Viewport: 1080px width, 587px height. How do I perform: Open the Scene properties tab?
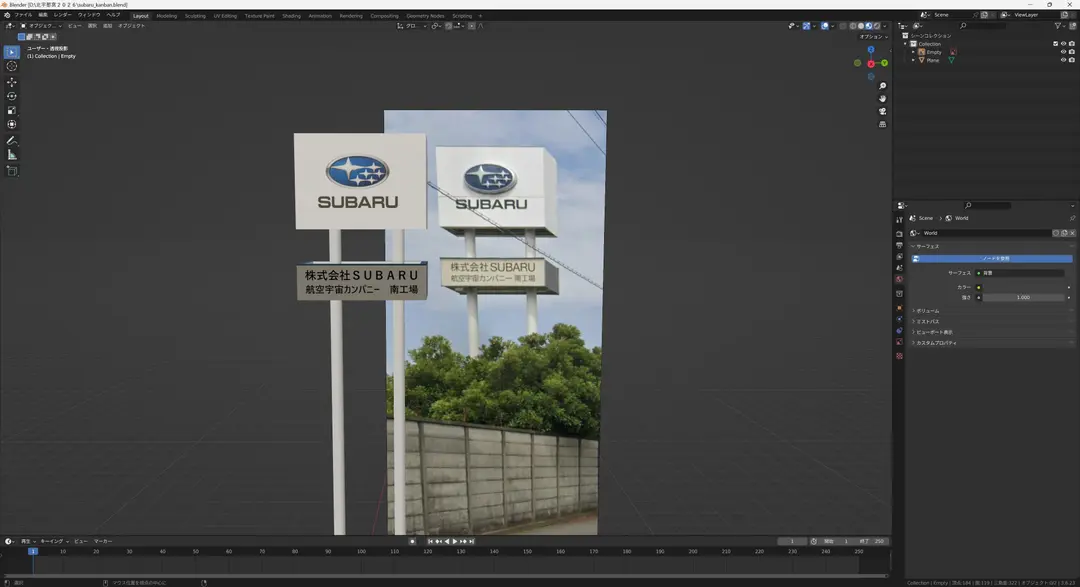[x=900, y=268]
